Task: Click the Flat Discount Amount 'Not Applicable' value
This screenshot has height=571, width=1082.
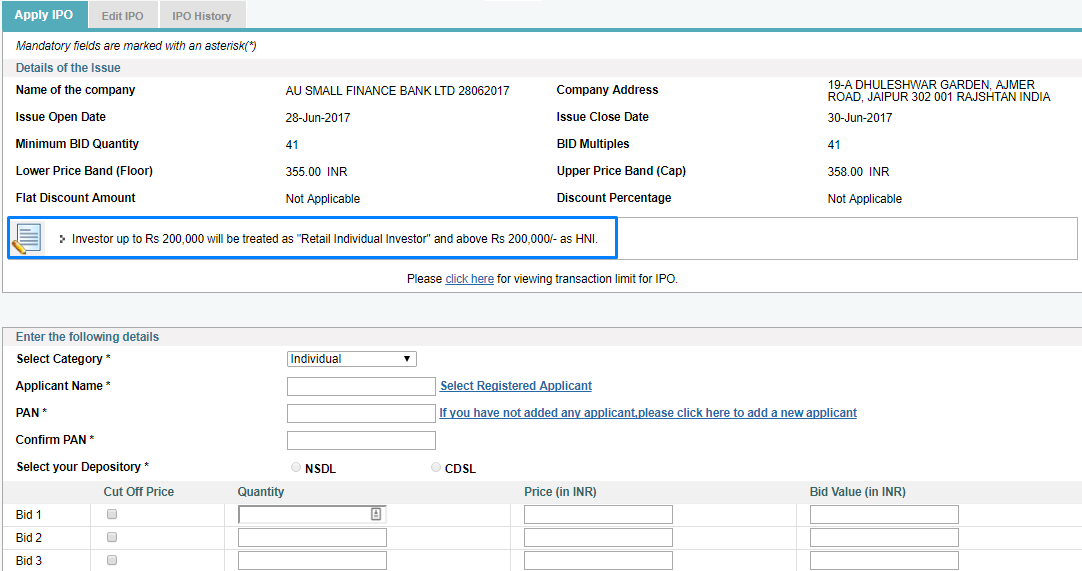Action: [x=323, y=199]
